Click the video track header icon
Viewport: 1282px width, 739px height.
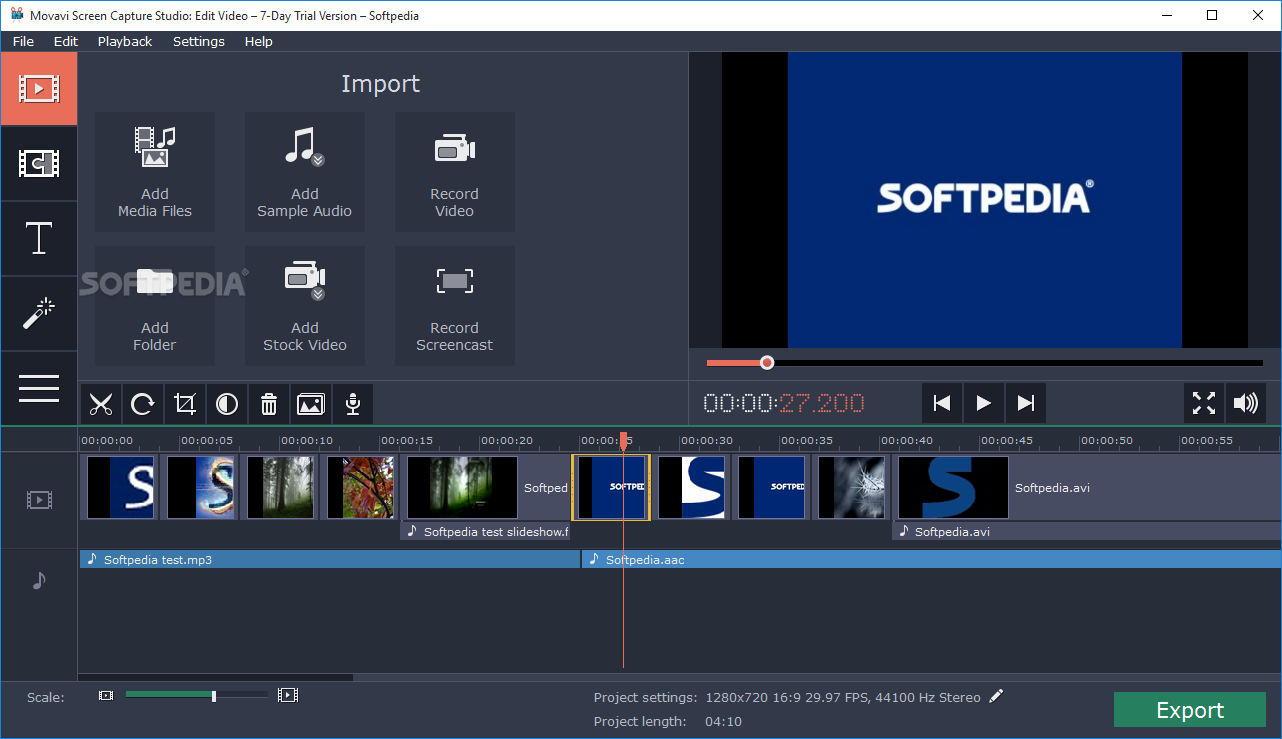point(39,499)
